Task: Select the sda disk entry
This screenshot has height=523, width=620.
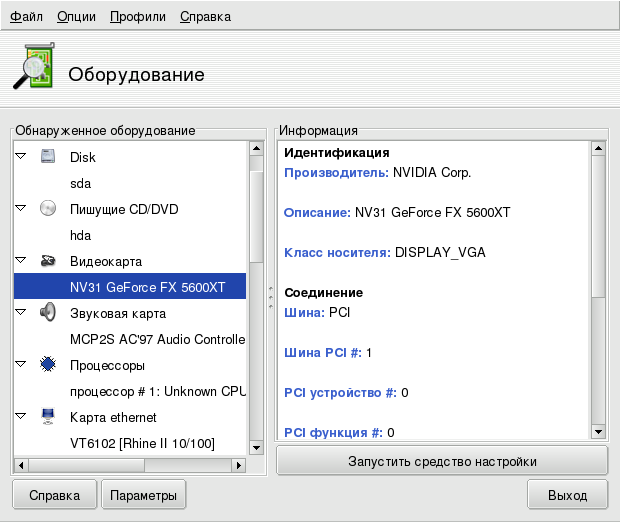Action: click(x=130, y=183)
